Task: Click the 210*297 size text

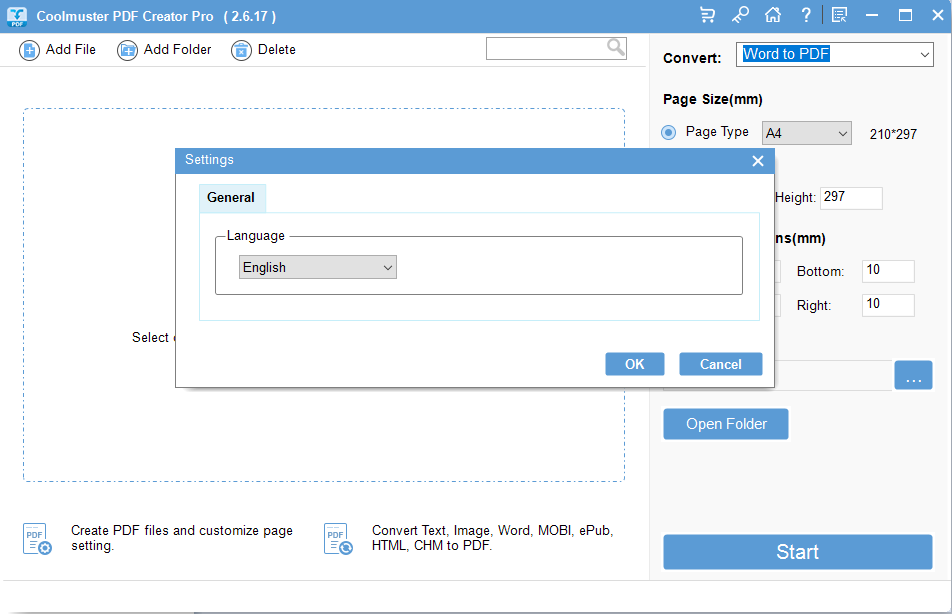Action: pyautogui.click(x=893, y=134)
